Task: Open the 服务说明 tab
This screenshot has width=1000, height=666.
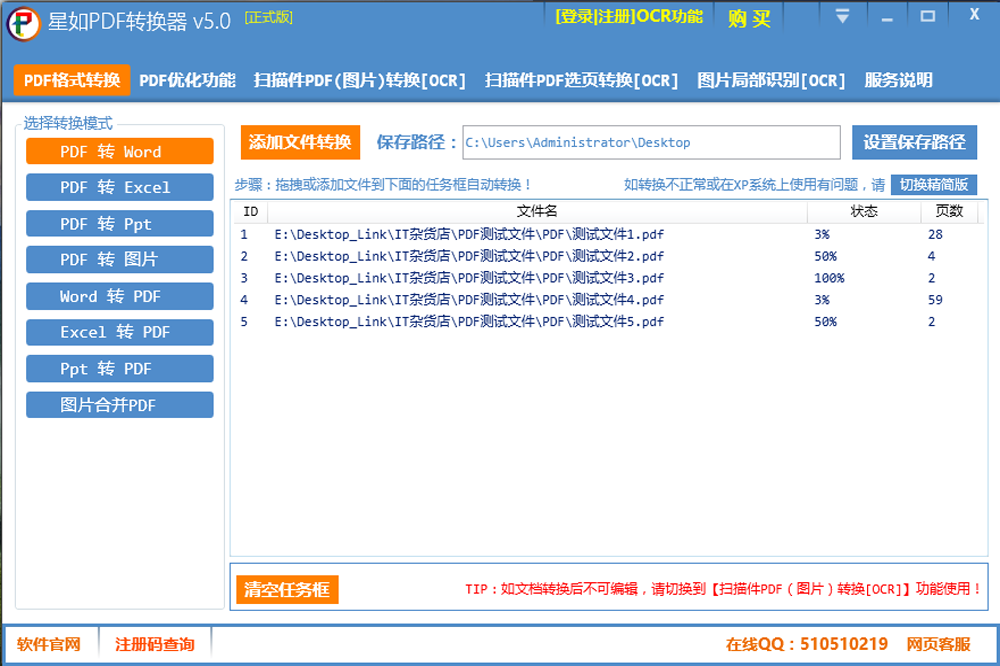Action: click(x=898, y=81)
